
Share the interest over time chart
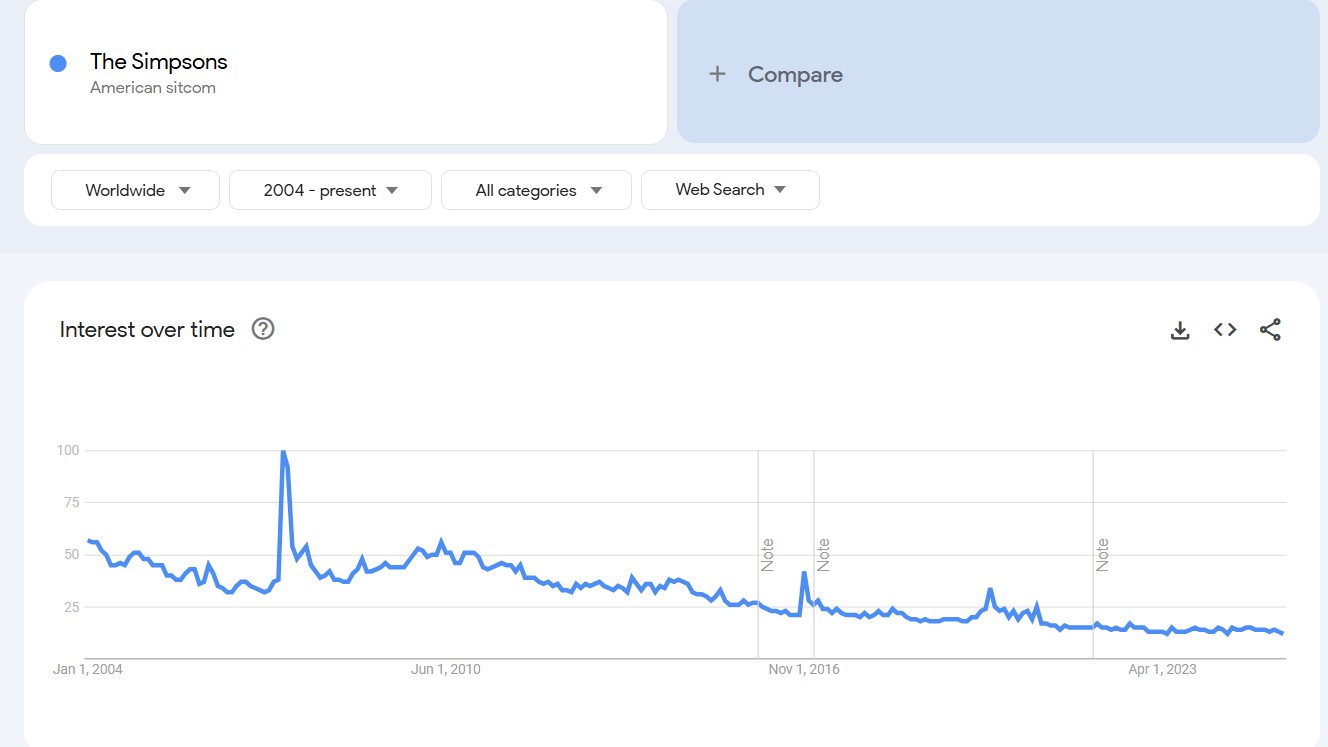coord(1270,330)
